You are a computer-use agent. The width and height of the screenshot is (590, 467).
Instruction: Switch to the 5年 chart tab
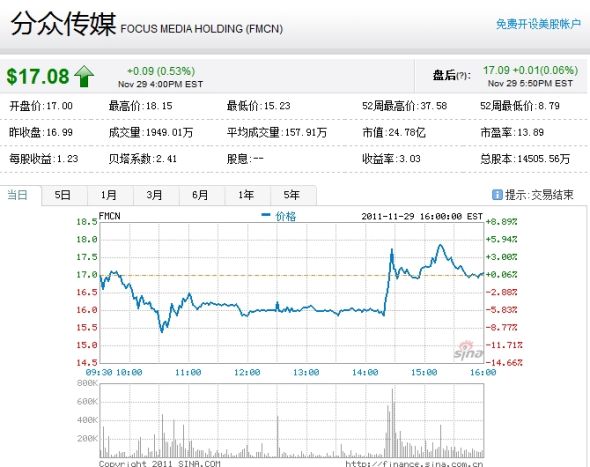292,195
